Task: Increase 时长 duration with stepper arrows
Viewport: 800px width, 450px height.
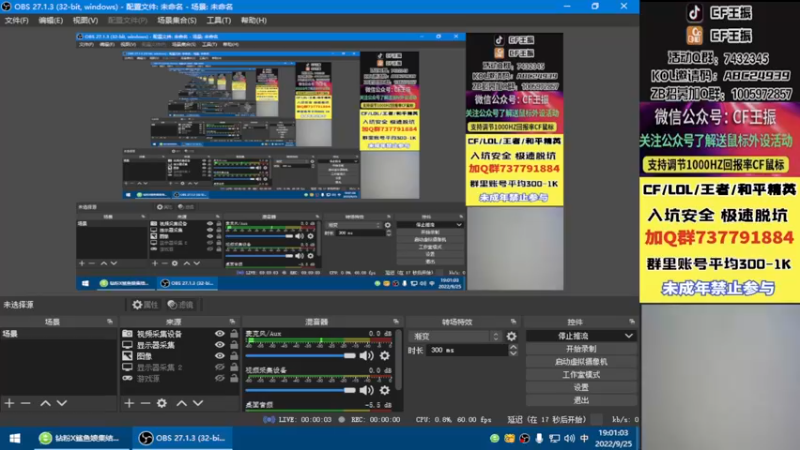Action: [513, 347]
